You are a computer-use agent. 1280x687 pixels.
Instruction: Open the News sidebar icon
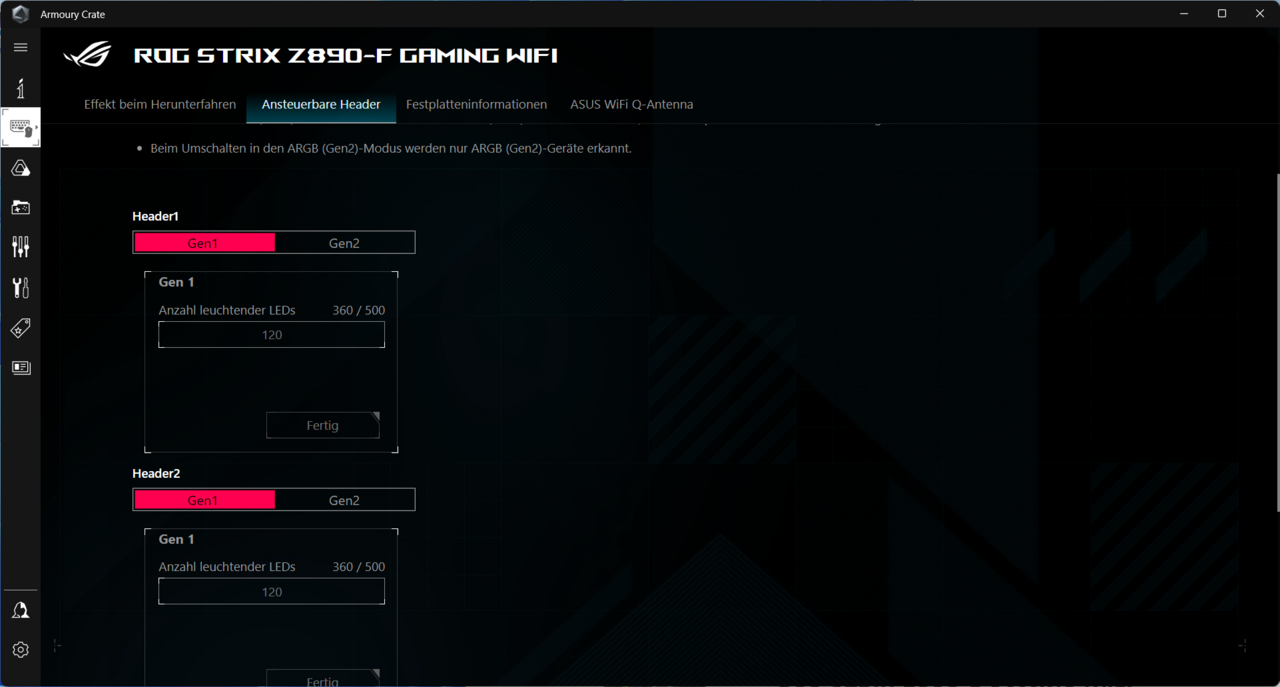pyautogui.click(x=20, y=368)
